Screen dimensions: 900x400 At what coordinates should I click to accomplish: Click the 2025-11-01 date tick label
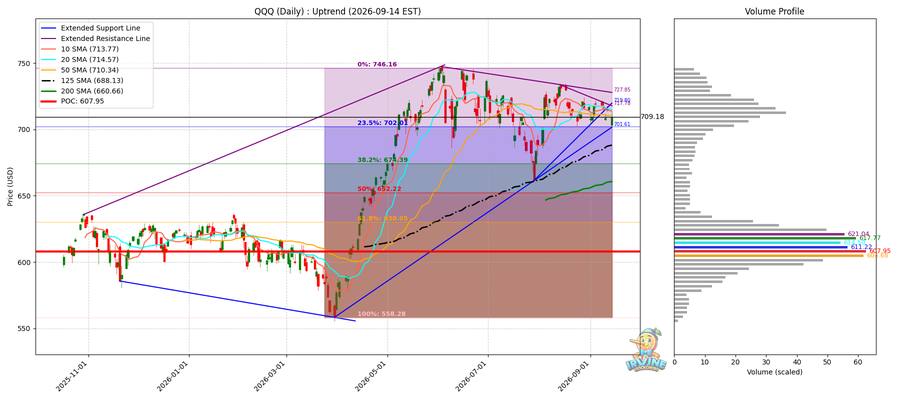[x=72, y=375]
